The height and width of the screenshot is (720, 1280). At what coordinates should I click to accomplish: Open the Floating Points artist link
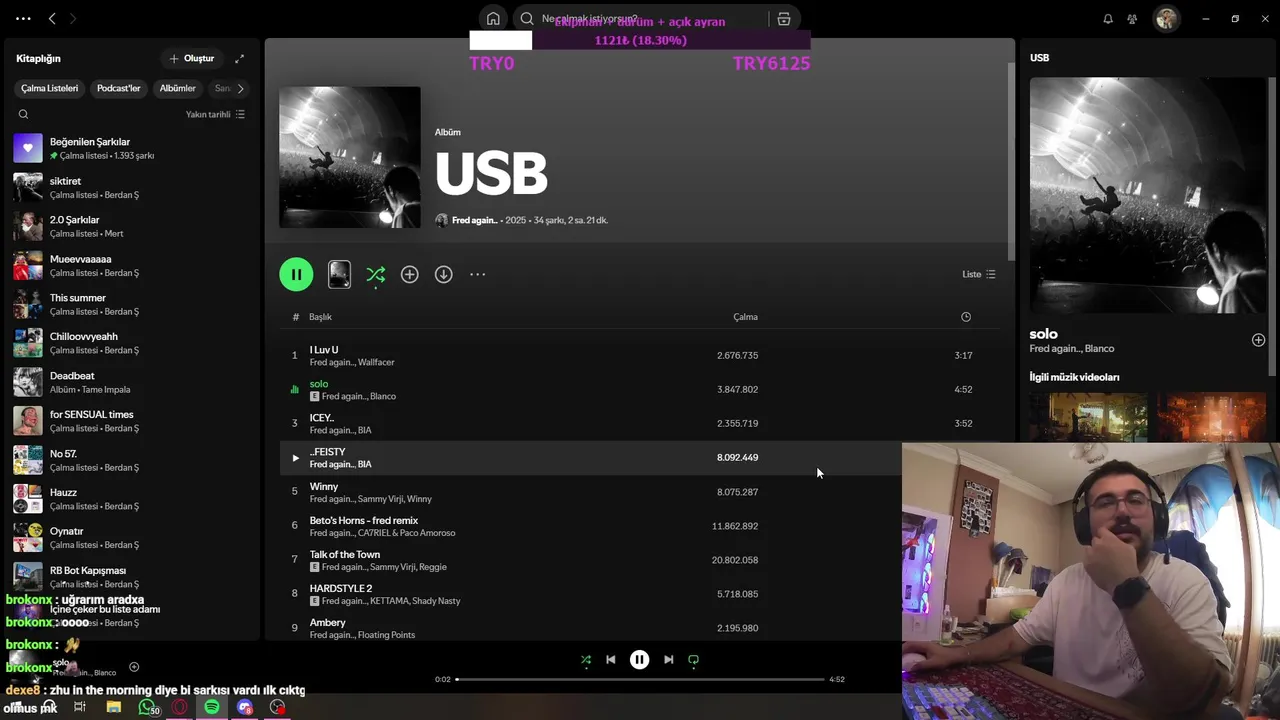[x=386, y=635]
